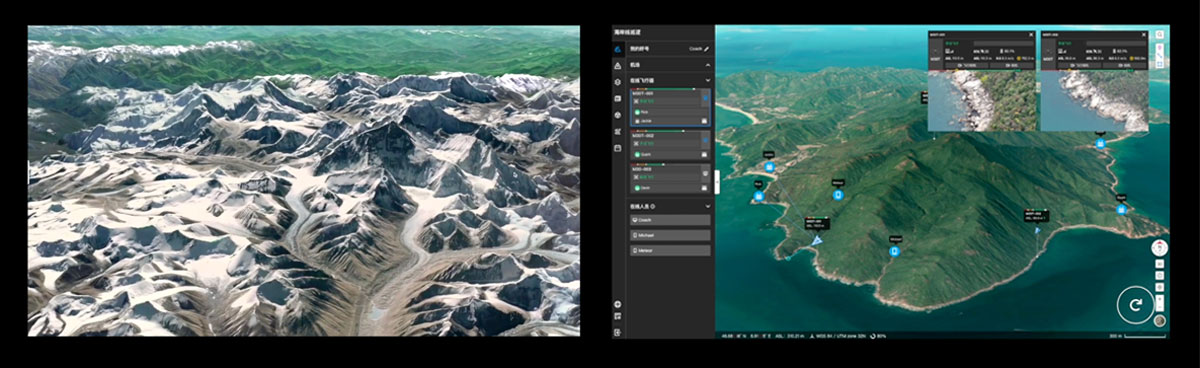Image resolution: width=1200 pixels, height=368 pixels.
Task: Click the Michael personnel entry
Action: [669, 234]
